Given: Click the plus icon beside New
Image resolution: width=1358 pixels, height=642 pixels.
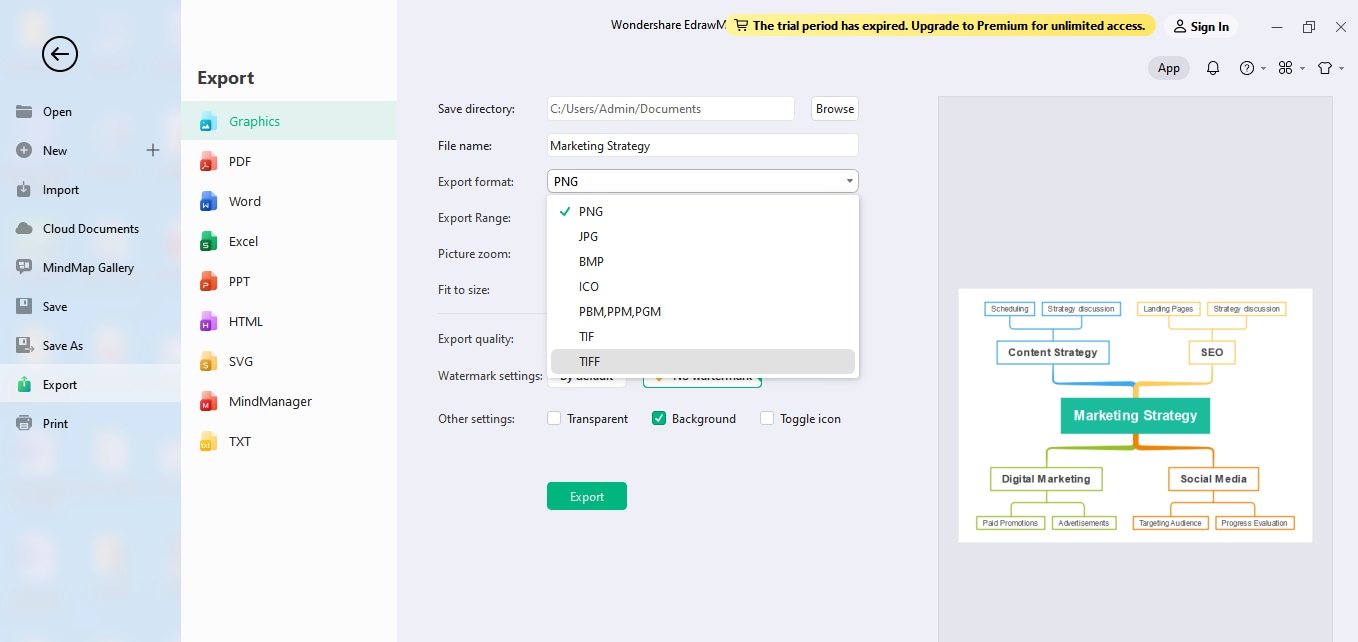Looking at the screenshot, I should click(x=153, y=151).
